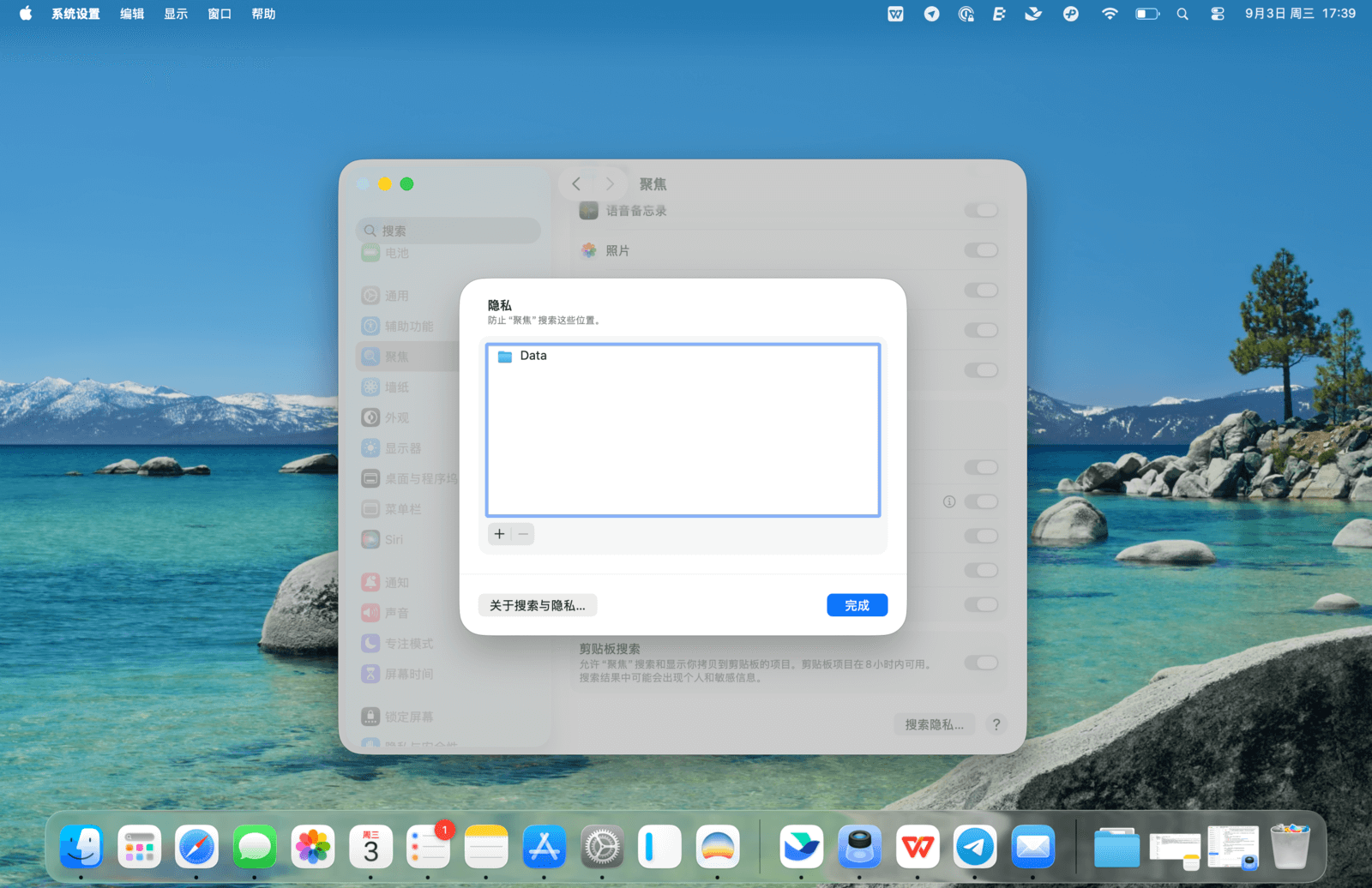
Task: Open the 窗口 menu
Action: tap(220, 14)
